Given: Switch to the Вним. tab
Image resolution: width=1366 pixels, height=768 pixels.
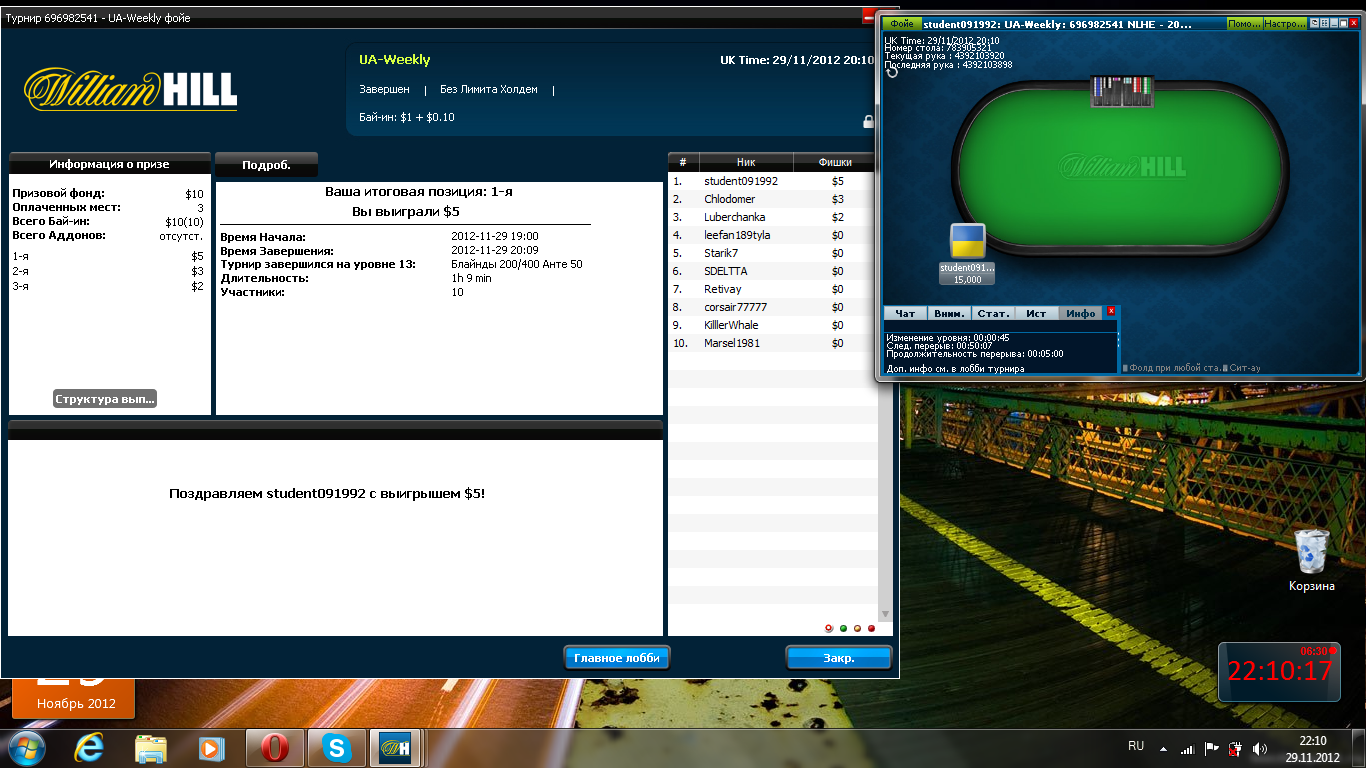Looking at the screenshot, I should tap(949, 313).
